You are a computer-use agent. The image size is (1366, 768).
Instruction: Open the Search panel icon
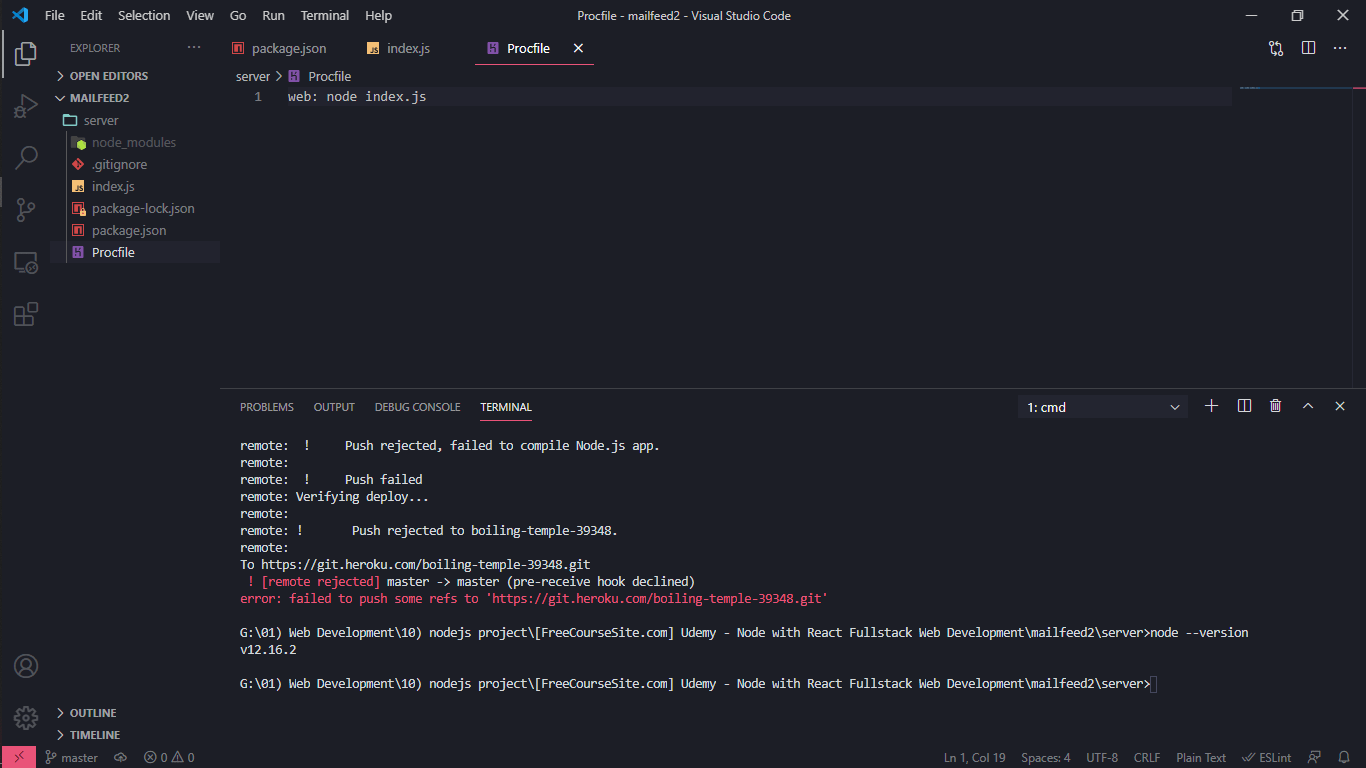pos(25,157)
